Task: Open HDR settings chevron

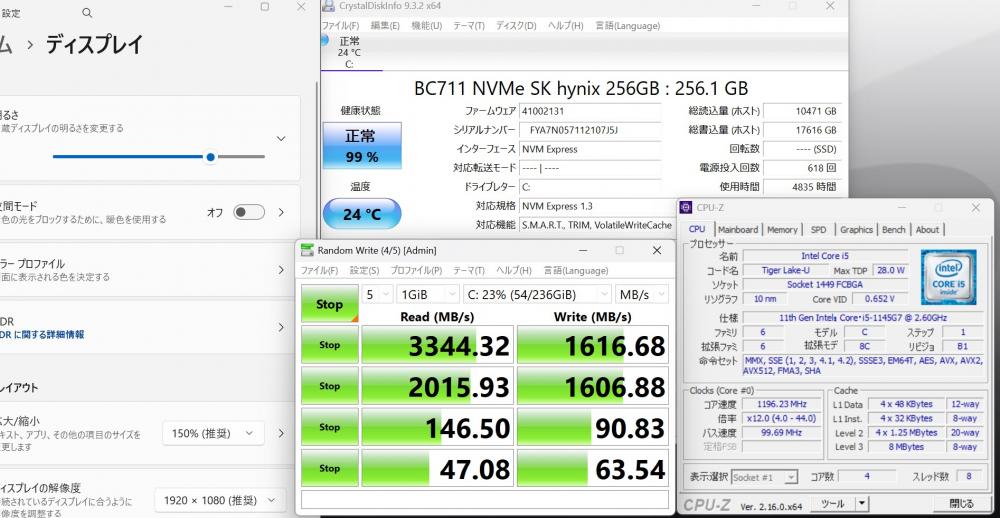Action: pos(281,327)
